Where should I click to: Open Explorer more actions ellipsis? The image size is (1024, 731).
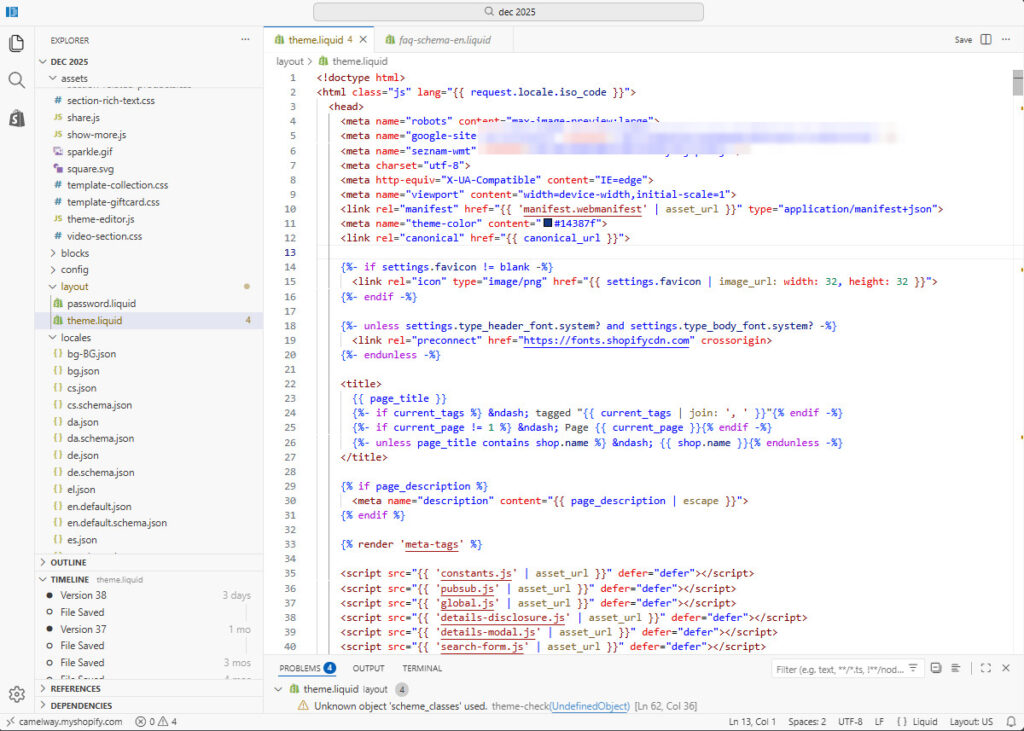pos(245,40)
